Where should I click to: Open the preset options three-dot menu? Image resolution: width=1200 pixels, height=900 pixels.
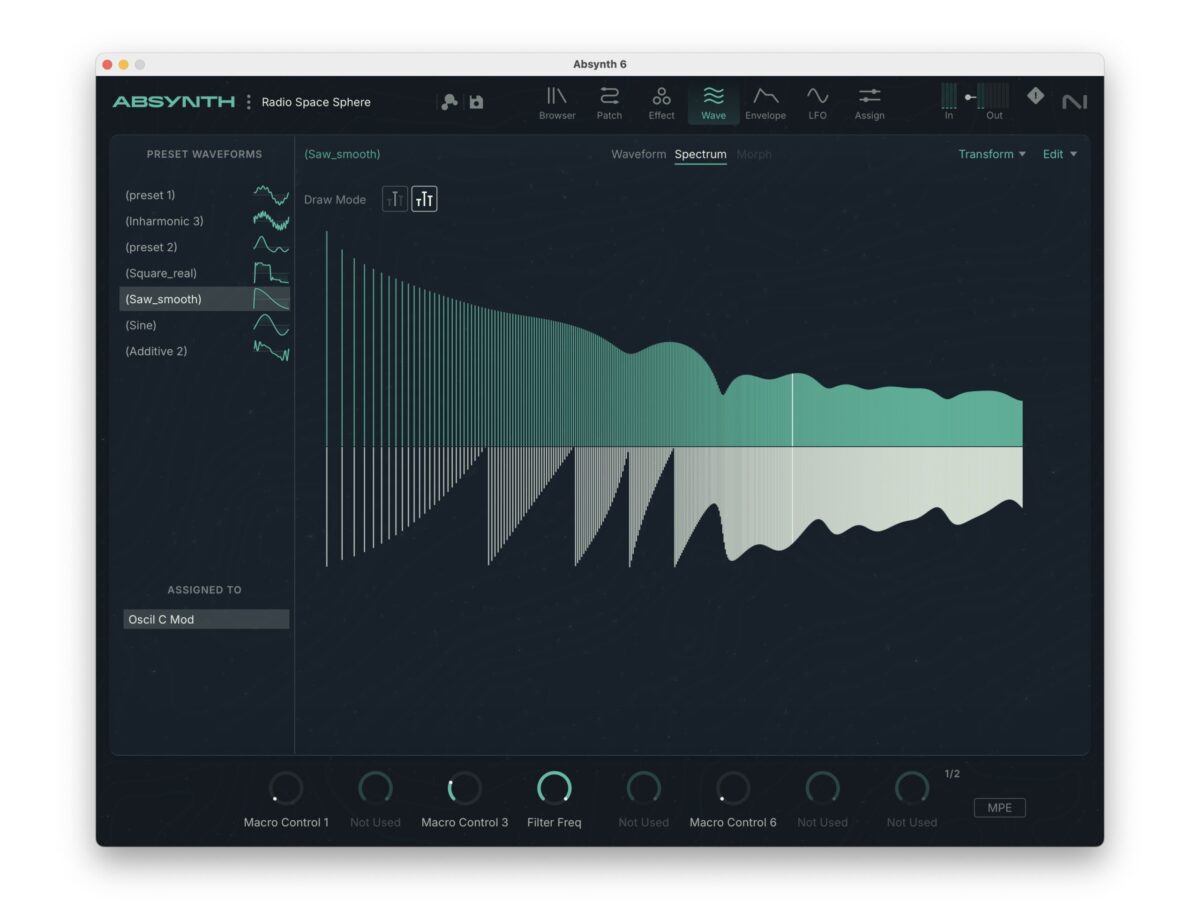pyautogui.click(x=249, y=102)
